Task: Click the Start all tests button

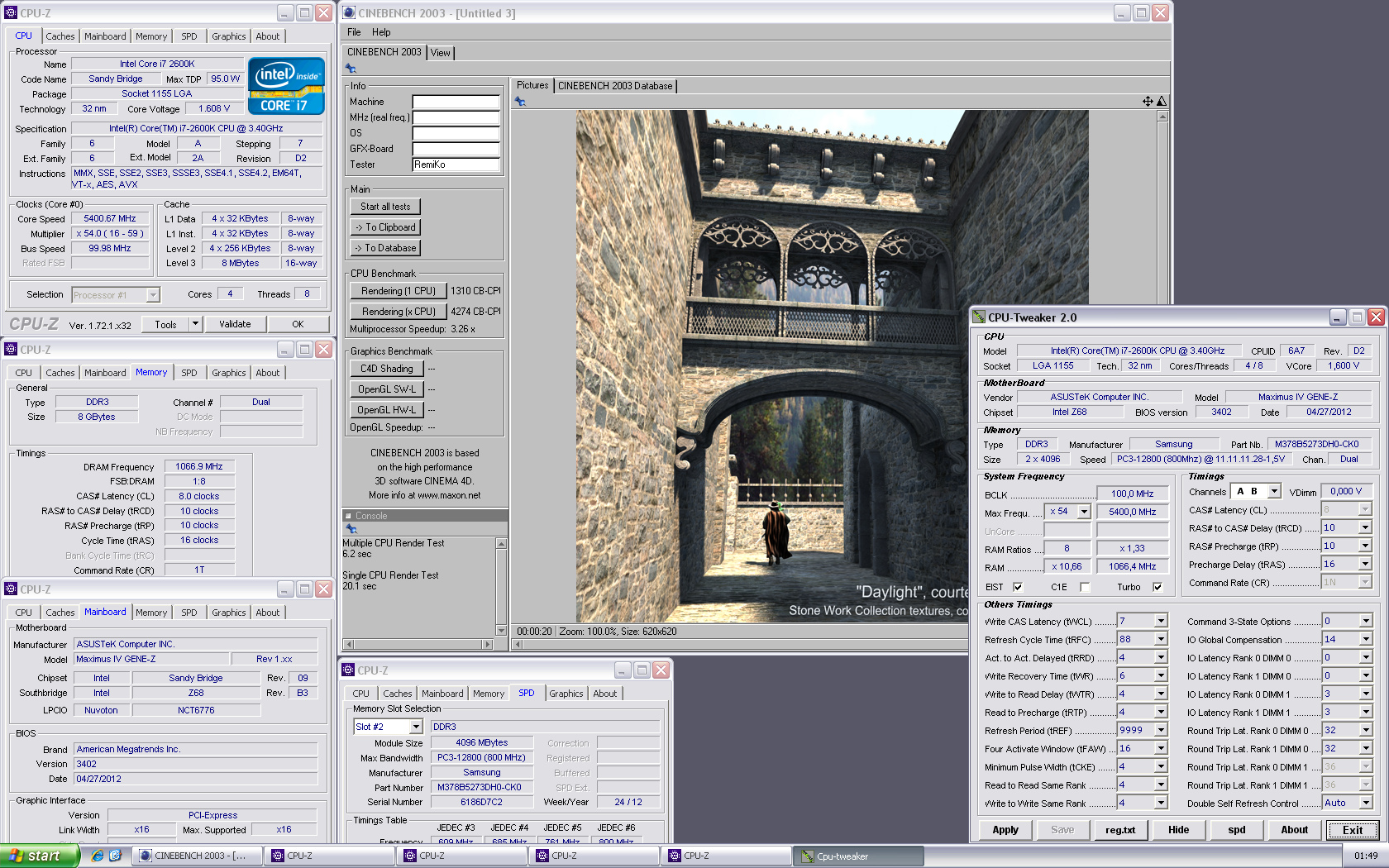Action: [385, 207]
